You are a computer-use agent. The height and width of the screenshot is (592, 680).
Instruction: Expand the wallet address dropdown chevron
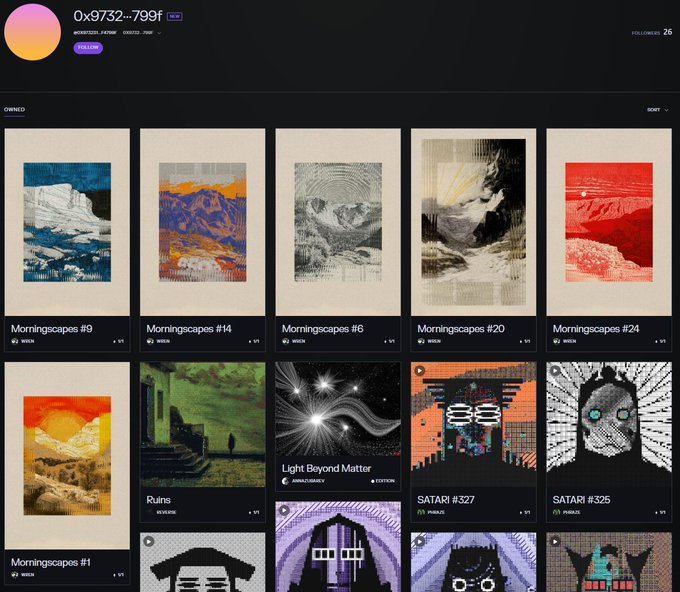click(x=159, y=33)
